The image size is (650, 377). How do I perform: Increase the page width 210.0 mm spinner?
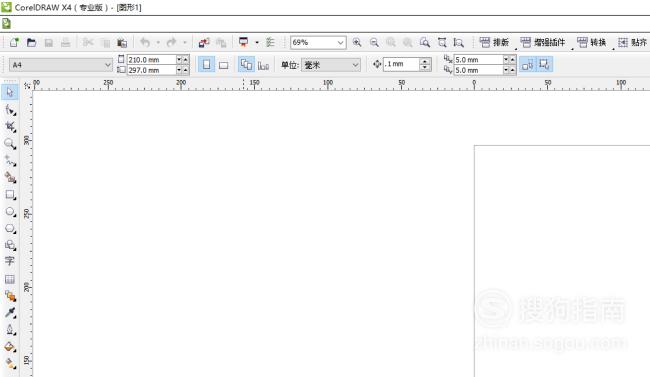[186, 60]
